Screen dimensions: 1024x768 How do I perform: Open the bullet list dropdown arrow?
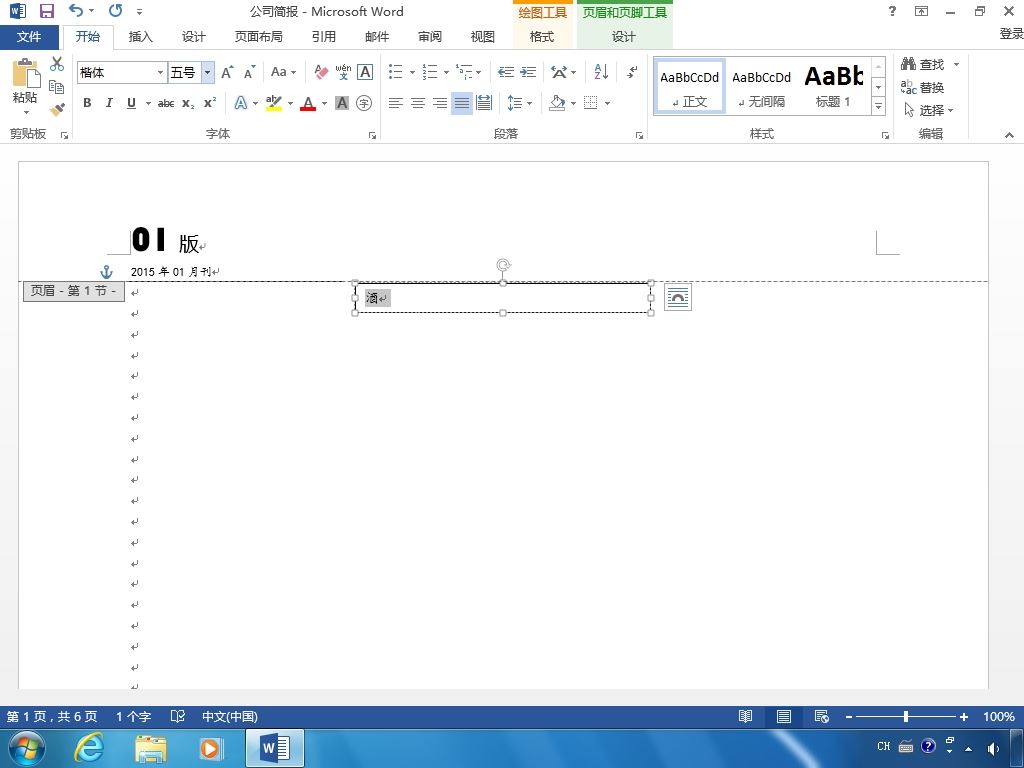click(x=412, y=72)
